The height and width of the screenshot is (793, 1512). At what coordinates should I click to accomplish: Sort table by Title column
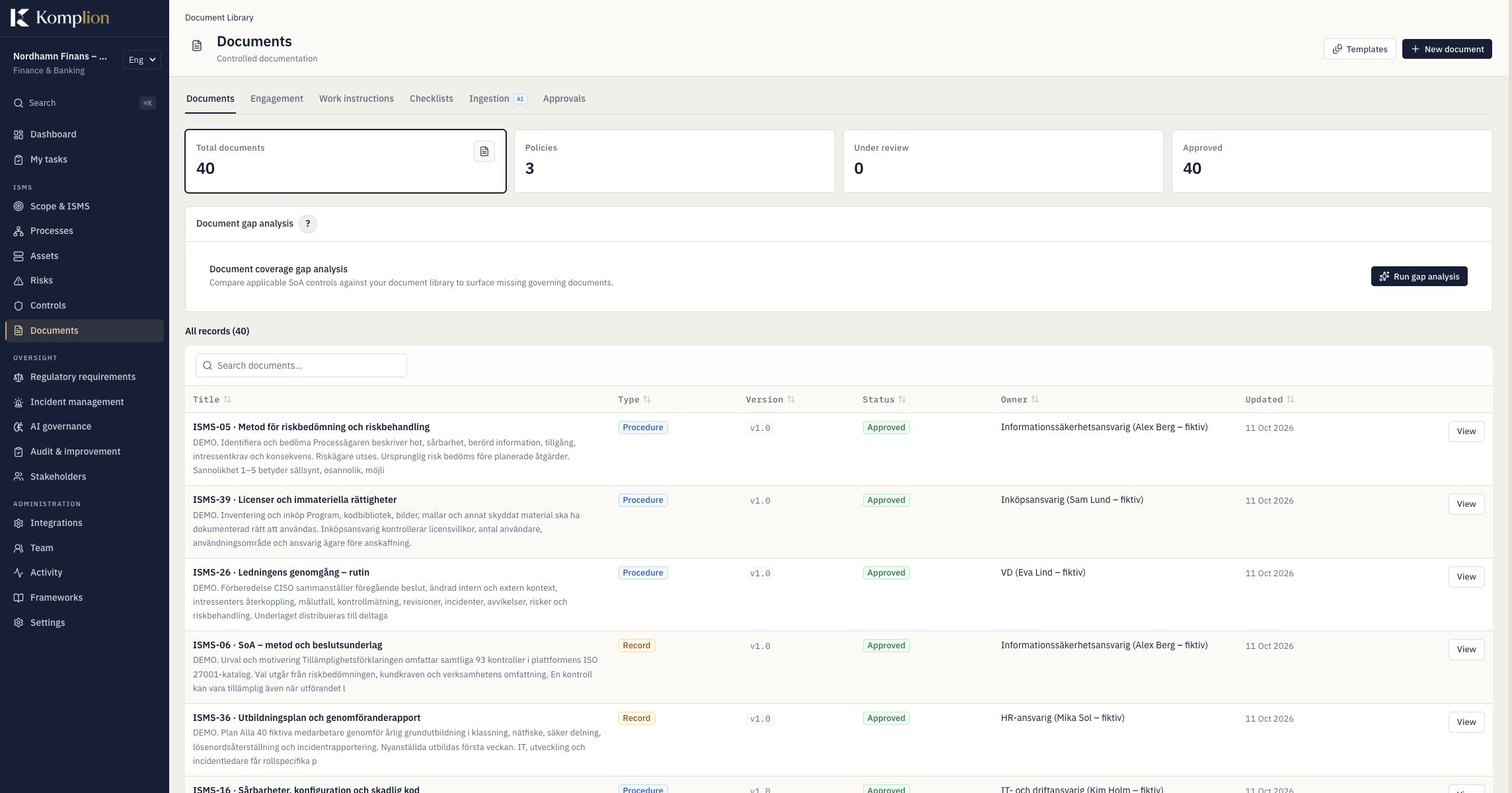pyautogui.click(x=212, y=400)
